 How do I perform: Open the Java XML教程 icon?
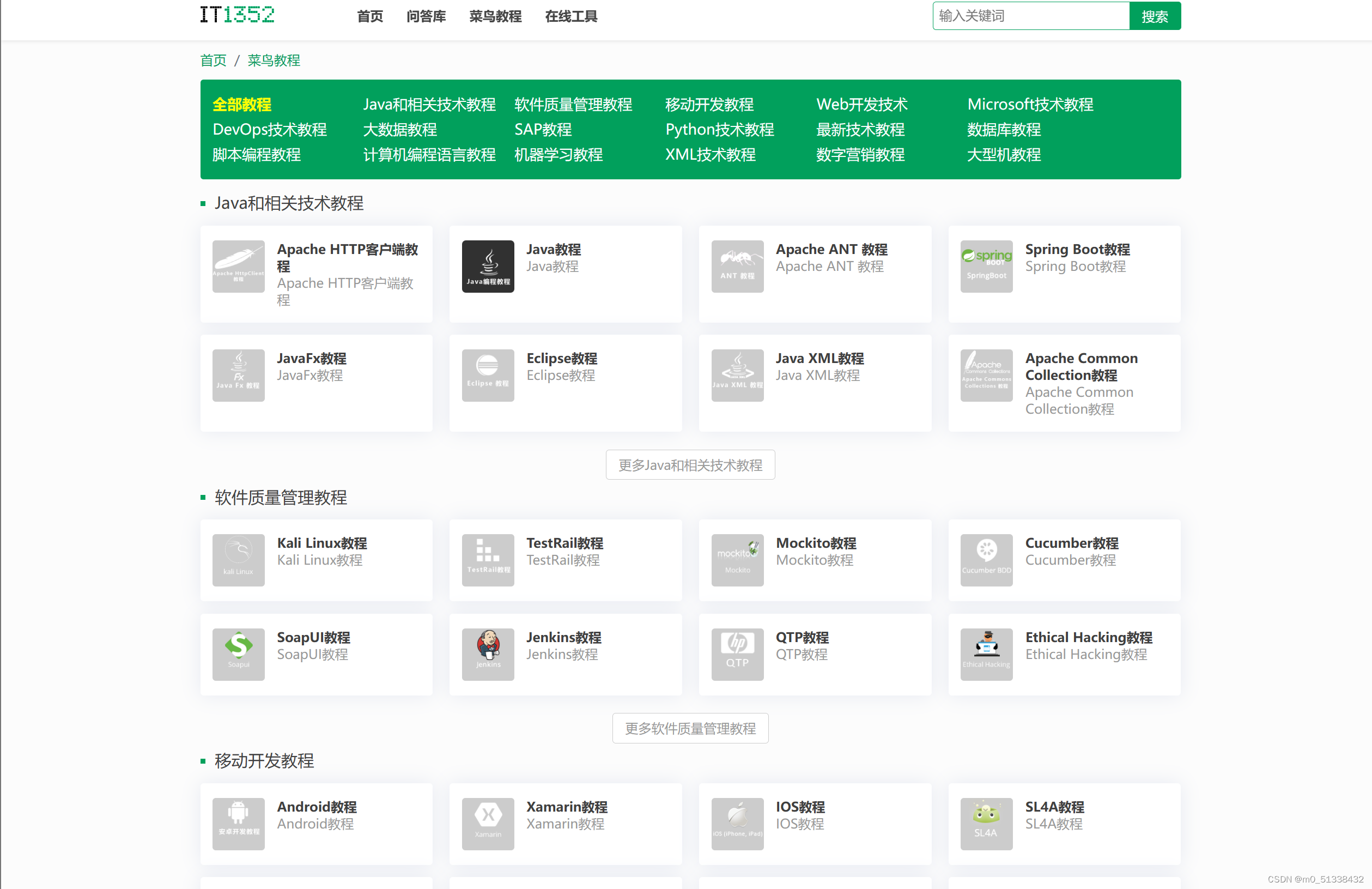point(737,376)
